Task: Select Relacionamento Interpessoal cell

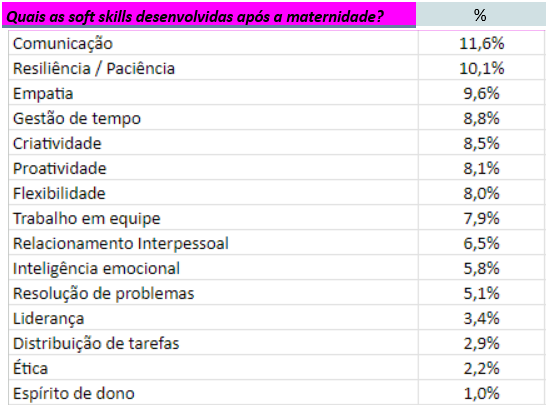Action: click(213, 242)
